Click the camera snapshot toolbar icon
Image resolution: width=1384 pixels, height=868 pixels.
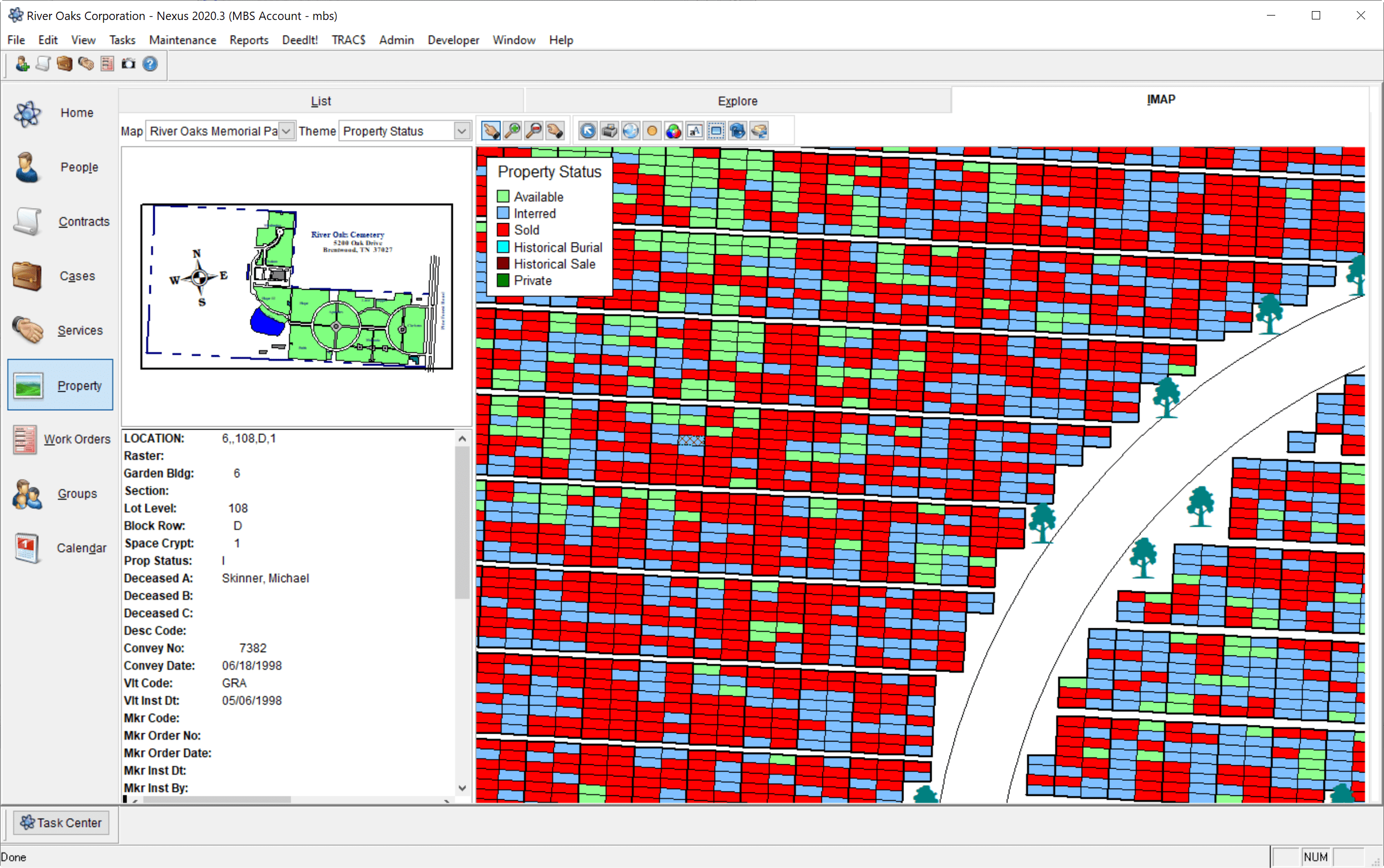[x=129, y=64]
